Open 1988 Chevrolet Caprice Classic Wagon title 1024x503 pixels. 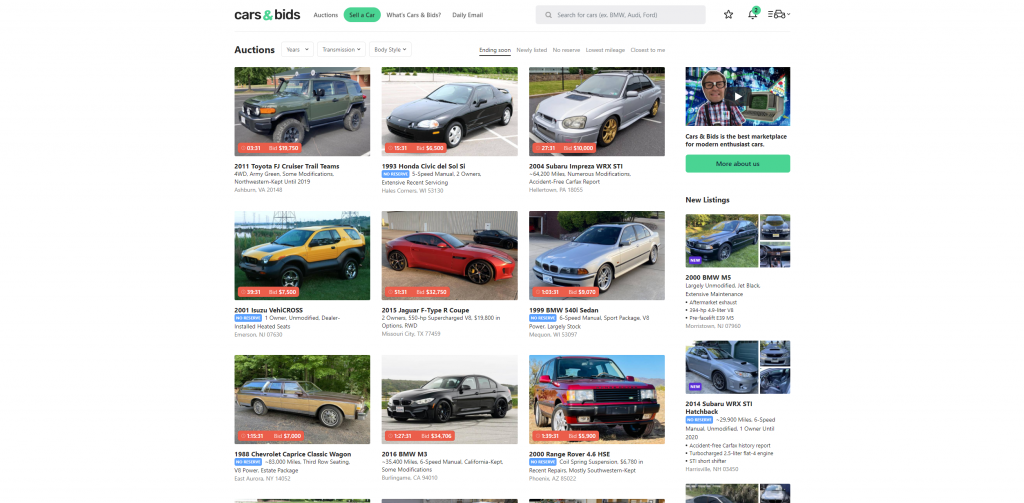pyautogui.click(x=293, y=454)
